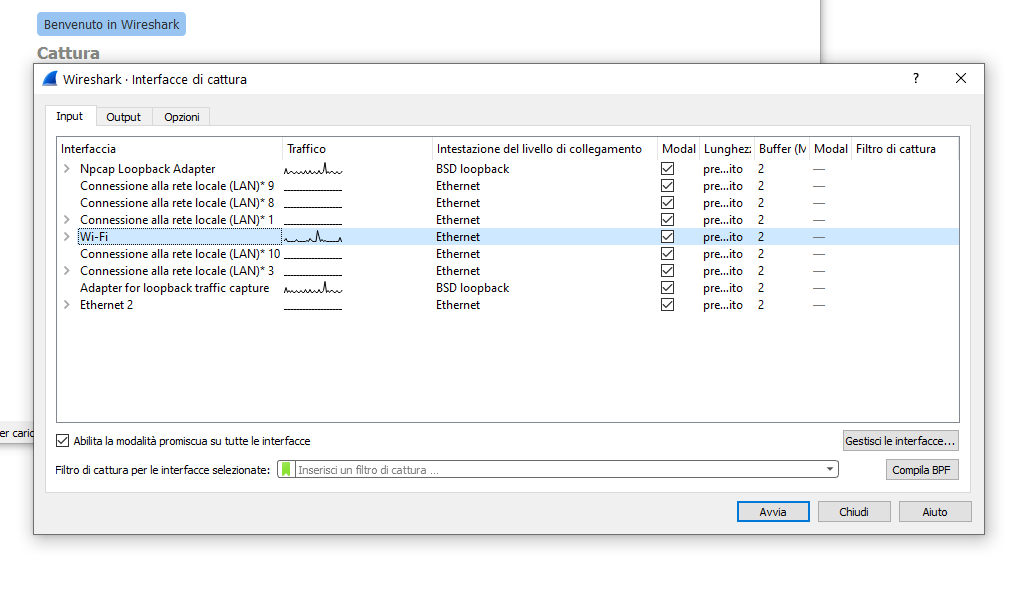The width and height of the screenshot is (1024, 595).
Task: Click BSD loopback cell of Npcap row
Action: pos(472,169)
